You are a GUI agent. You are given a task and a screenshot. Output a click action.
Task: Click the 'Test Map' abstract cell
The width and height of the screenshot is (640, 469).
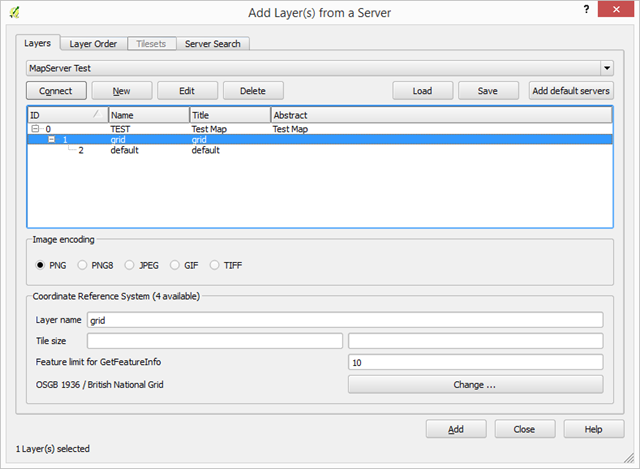click(290, 129)
